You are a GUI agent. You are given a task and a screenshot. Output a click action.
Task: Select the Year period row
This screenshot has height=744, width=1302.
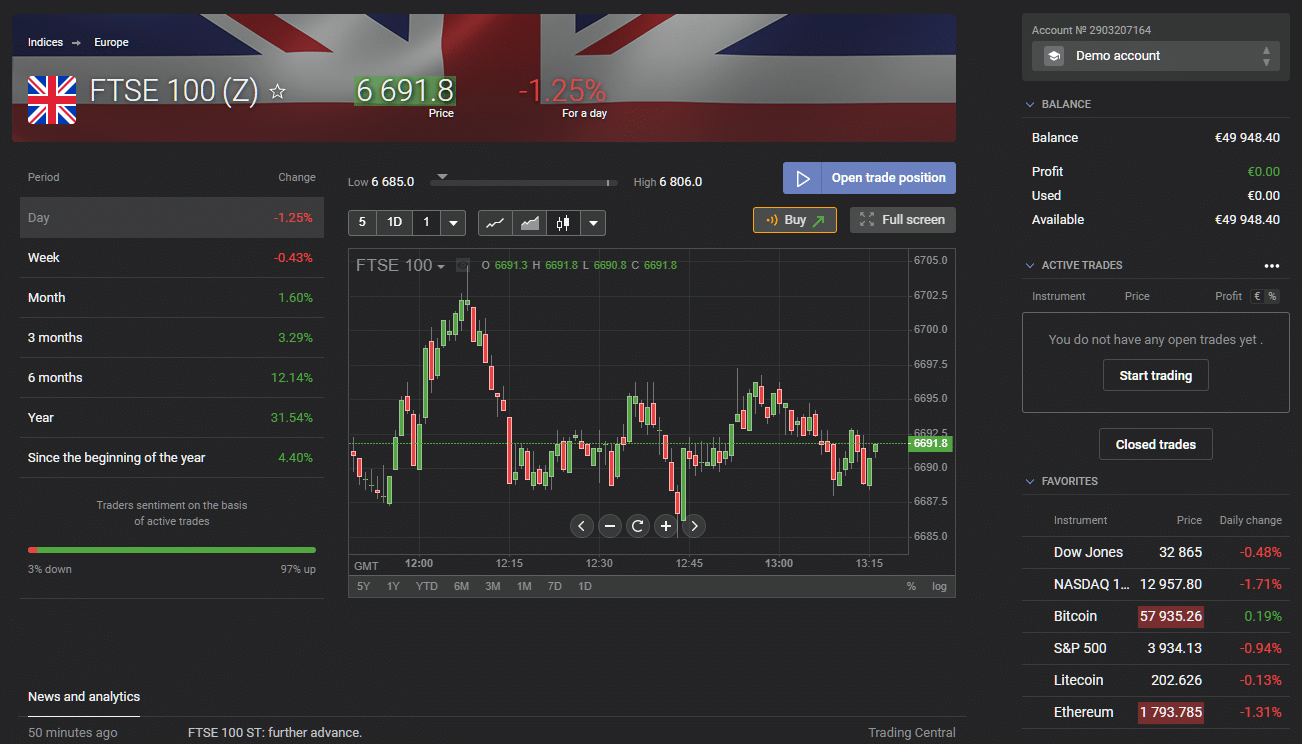(x=172, y=417)
